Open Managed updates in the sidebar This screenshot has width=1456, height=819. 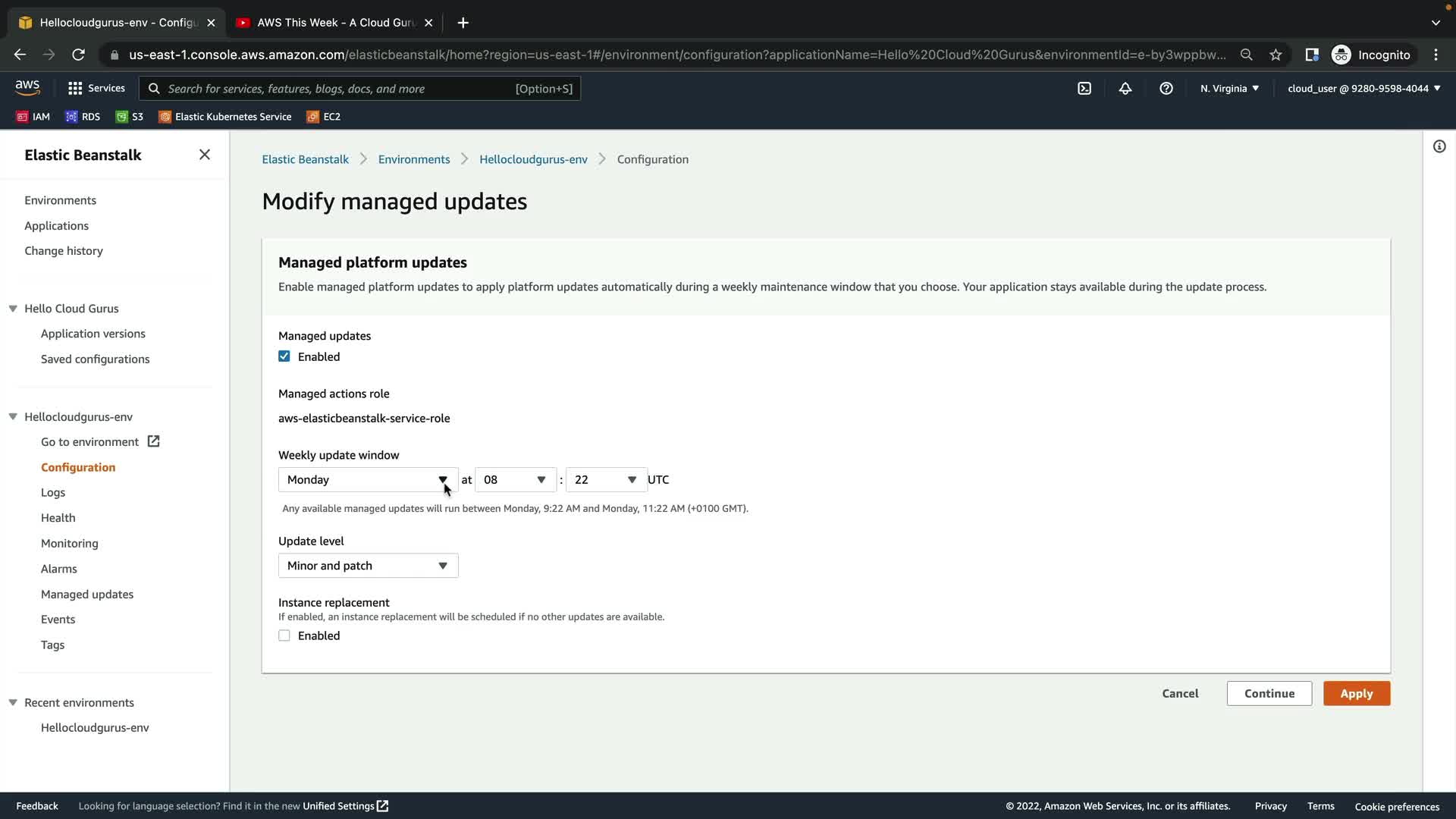click(x=87, y=595)
